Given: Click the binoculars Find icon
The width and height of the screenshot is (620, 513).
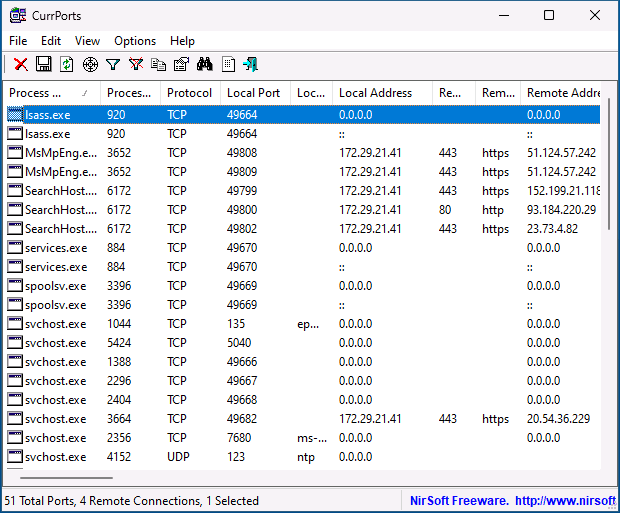Looking at the screenshot, I should point(205,65).
